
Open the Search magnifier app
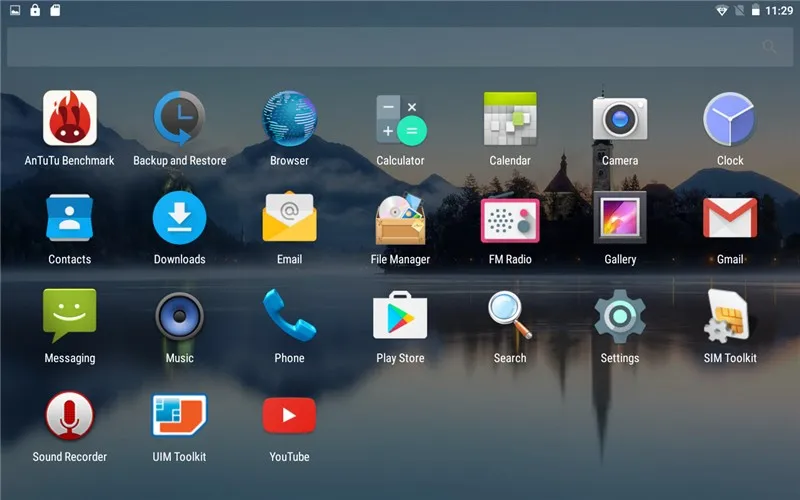[x=510, y=315]
